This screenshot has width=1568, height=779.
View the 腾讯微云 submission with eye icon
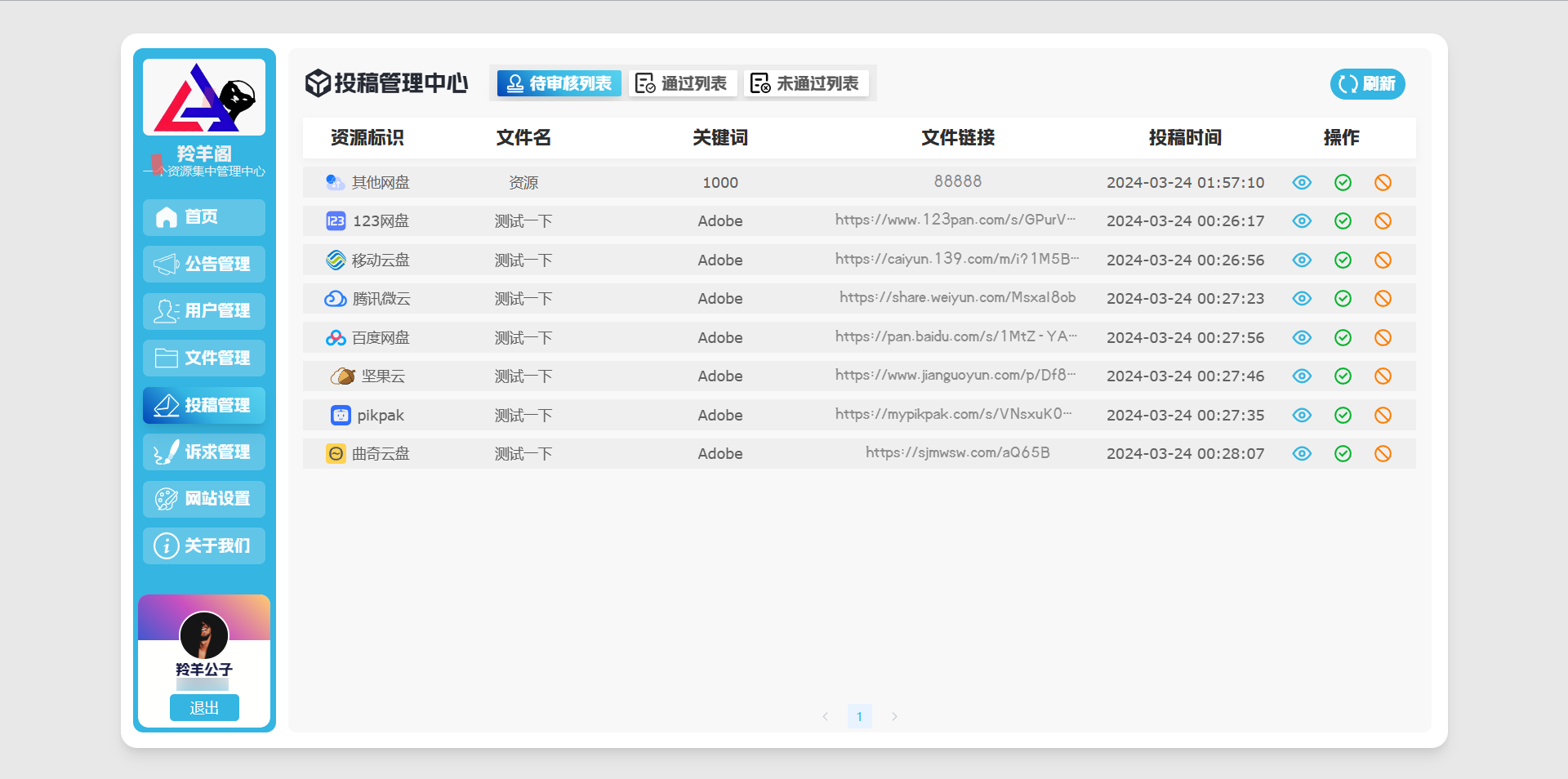tap(1302, 298)
